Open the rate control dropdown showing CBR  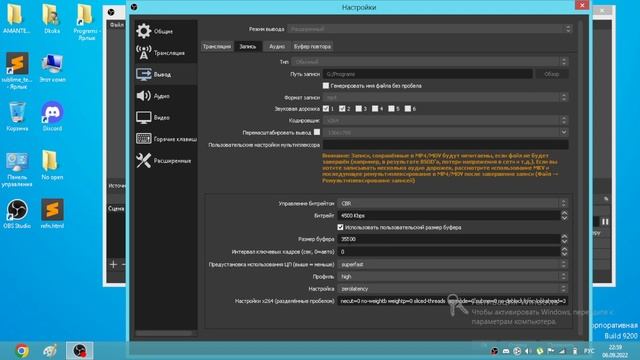[452, 203]
